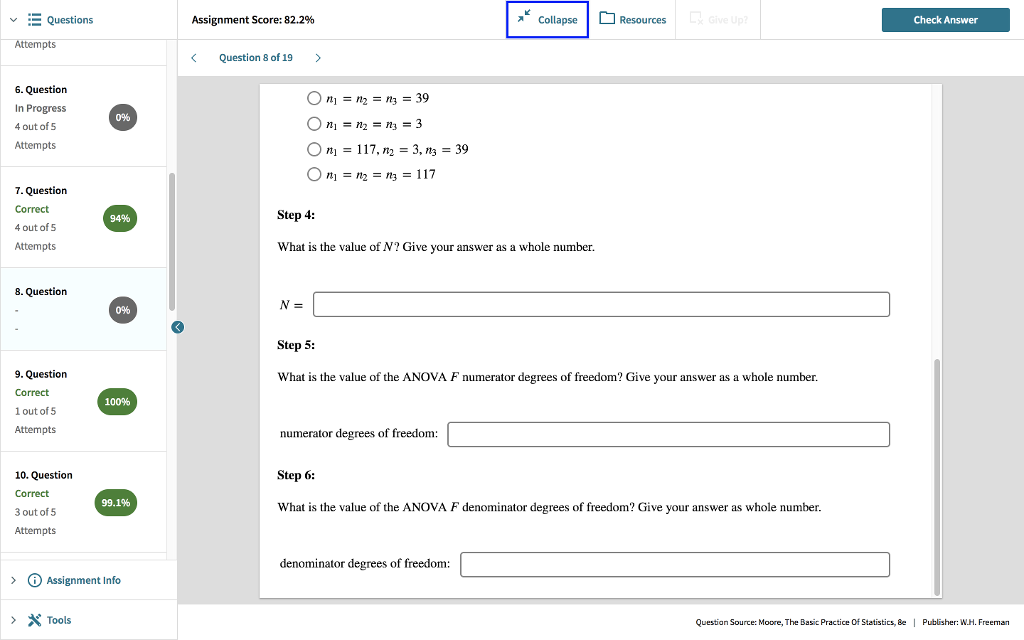Screen dimensions: 1024x640
Task: Click the 94% score badge on Question 7
Action: click(119, 218)
